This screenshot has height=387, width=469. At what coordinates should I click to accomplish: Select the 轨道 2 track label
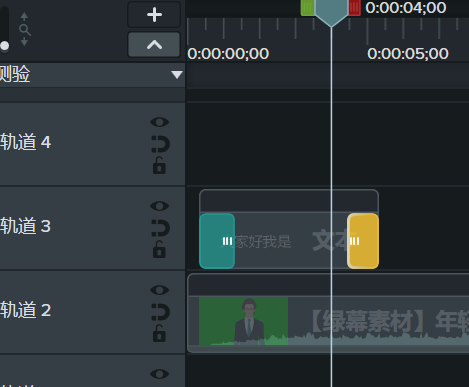(25, 310)
